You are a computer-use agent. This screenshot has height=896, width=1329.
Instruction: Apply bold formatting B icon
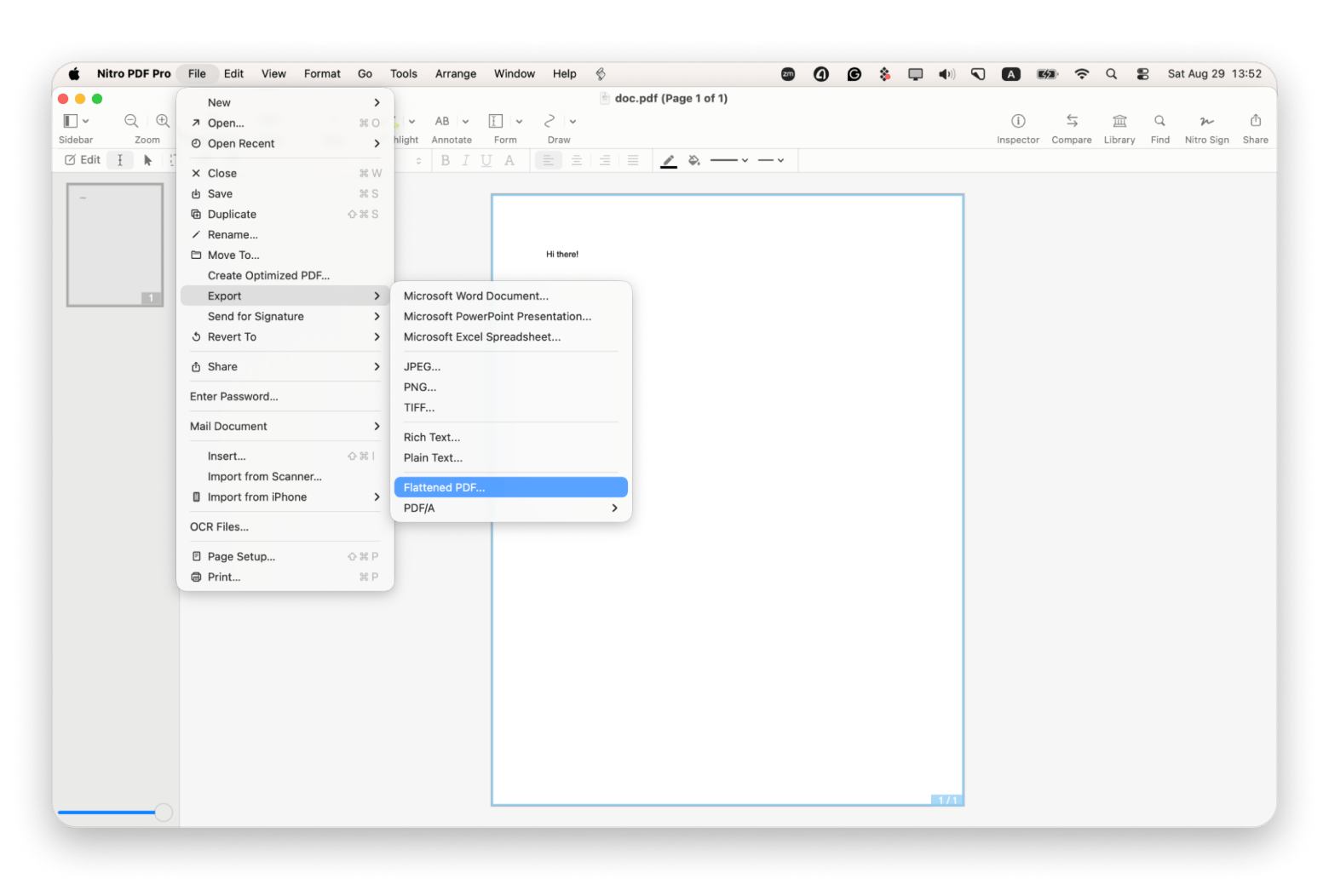click(445, 160)
